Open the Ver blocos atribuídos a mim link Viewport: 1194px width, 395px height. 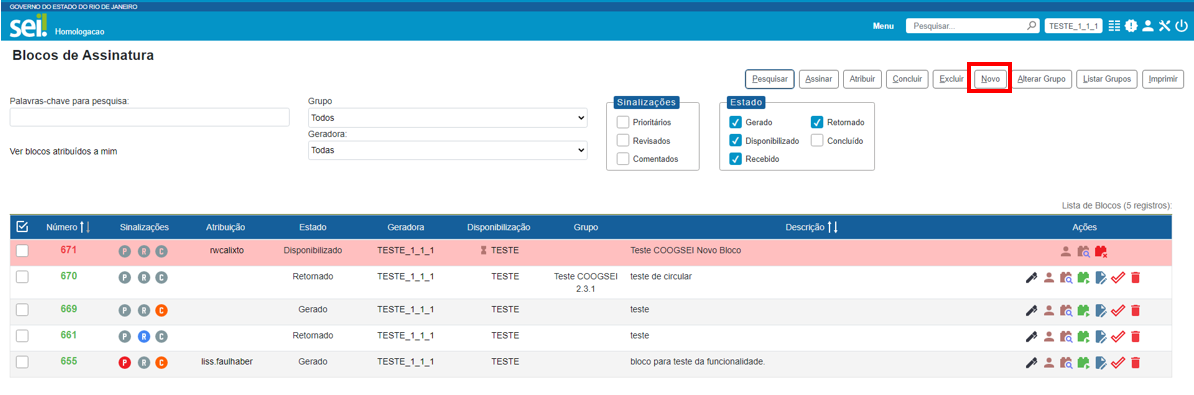63,151
